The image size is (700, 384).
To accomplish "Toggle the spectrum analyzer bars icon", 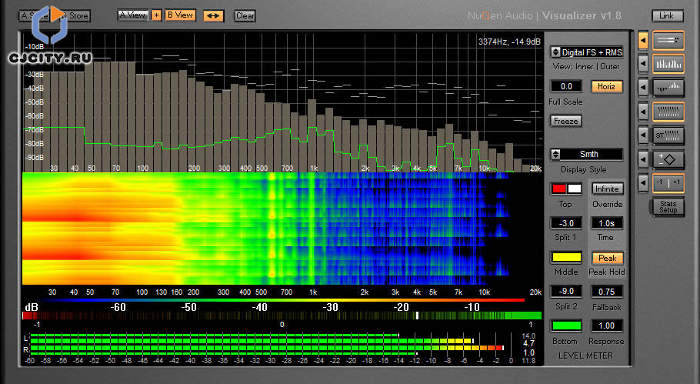I will click(x=668, y=64).
